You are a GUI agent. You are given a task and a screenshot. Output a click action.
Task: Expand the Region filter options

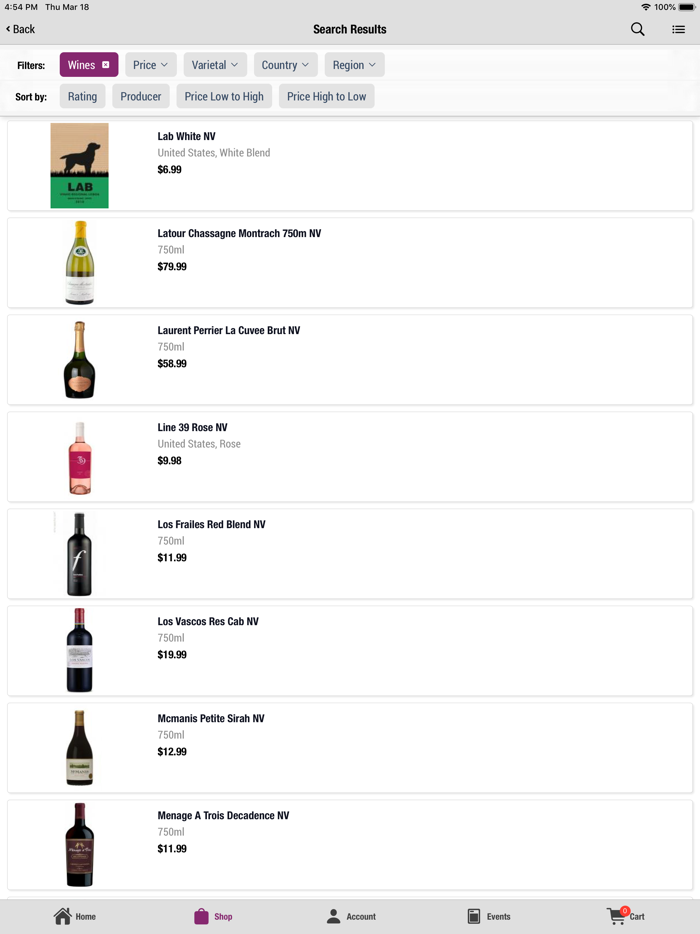pos(354,63)
